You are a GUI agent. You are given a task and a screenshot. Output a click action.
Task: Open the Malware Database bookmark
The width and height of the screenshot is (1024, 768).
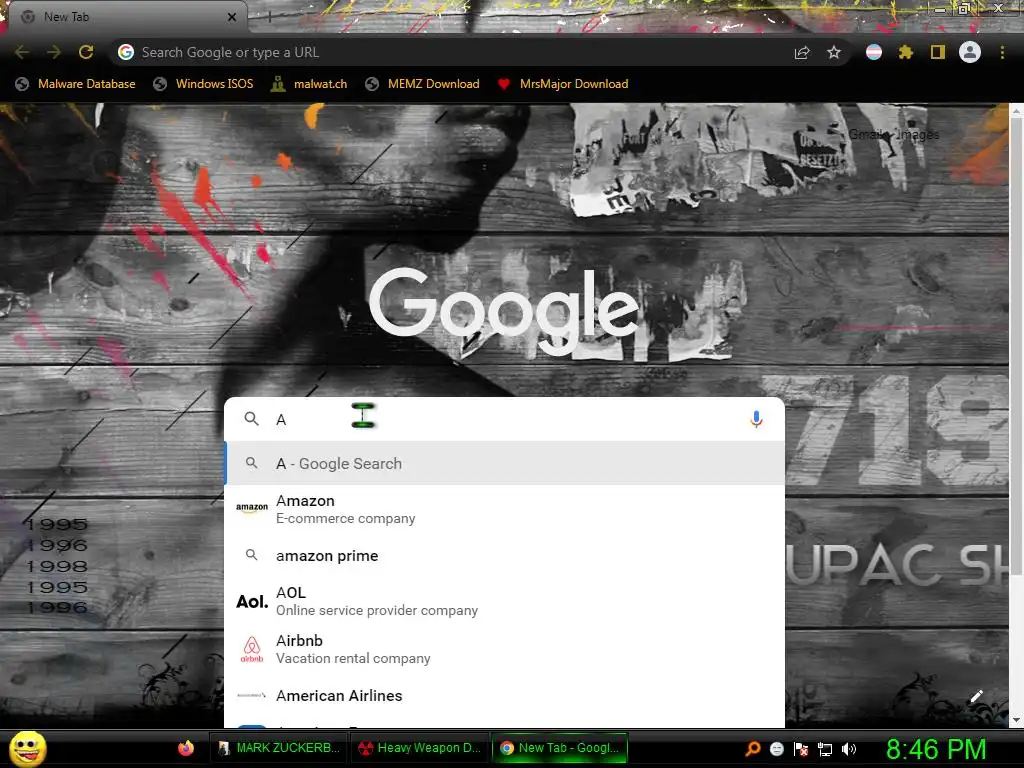click(76, 84)
